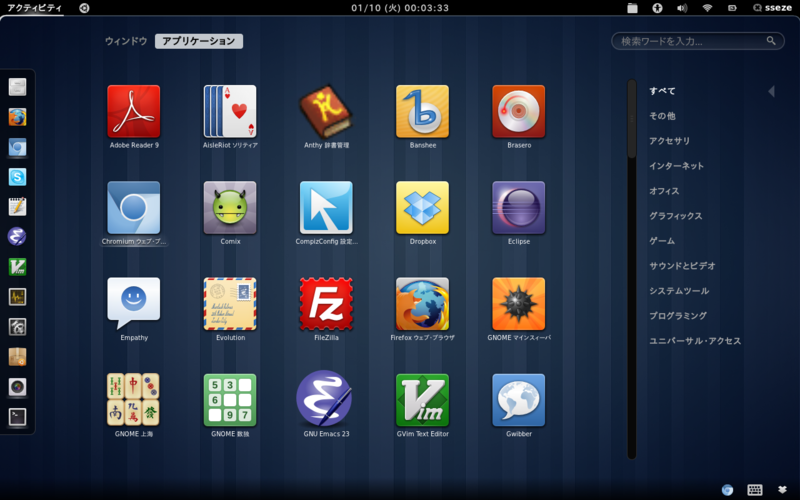Click the battery status indicator
Viewport: 800px width, 500px height.
732,8
